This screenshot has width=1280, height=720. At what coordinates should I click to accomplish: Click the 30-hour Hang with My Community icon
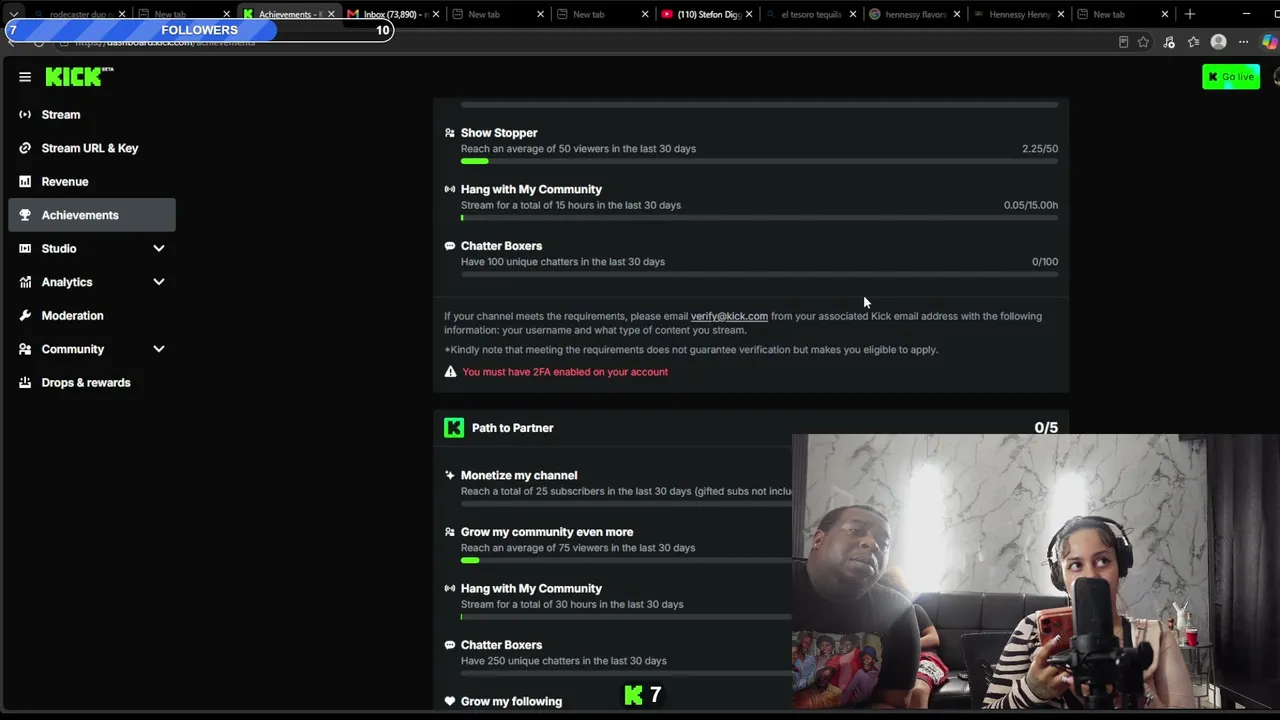450,588
